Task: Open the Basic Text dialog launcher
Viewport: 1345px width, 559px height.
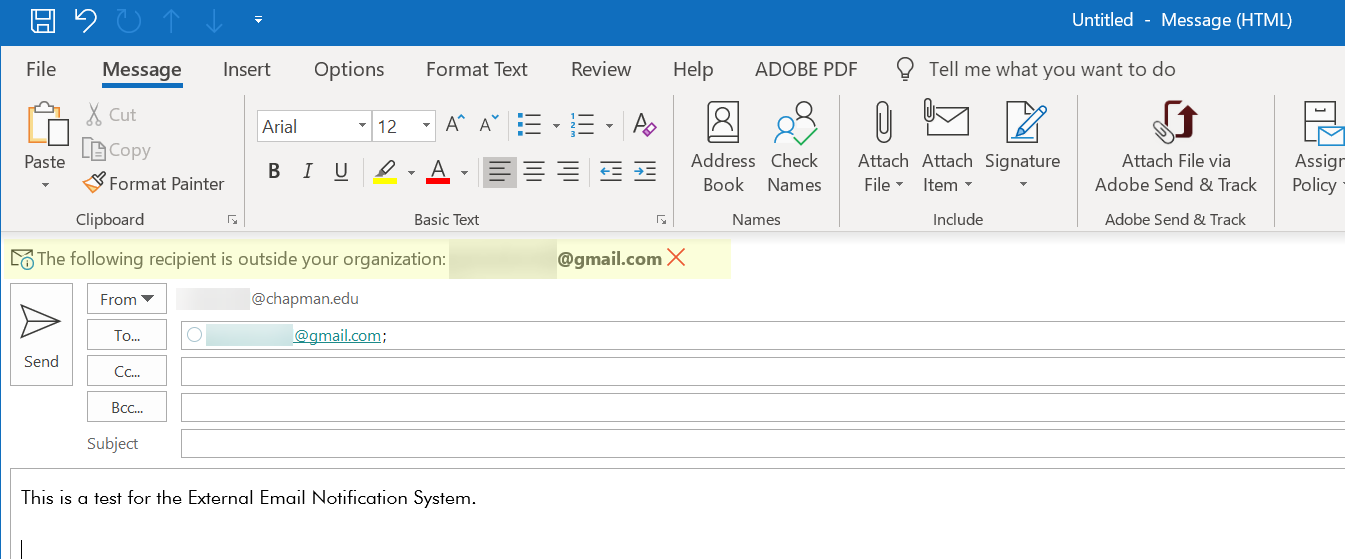Action: [661, 219]
